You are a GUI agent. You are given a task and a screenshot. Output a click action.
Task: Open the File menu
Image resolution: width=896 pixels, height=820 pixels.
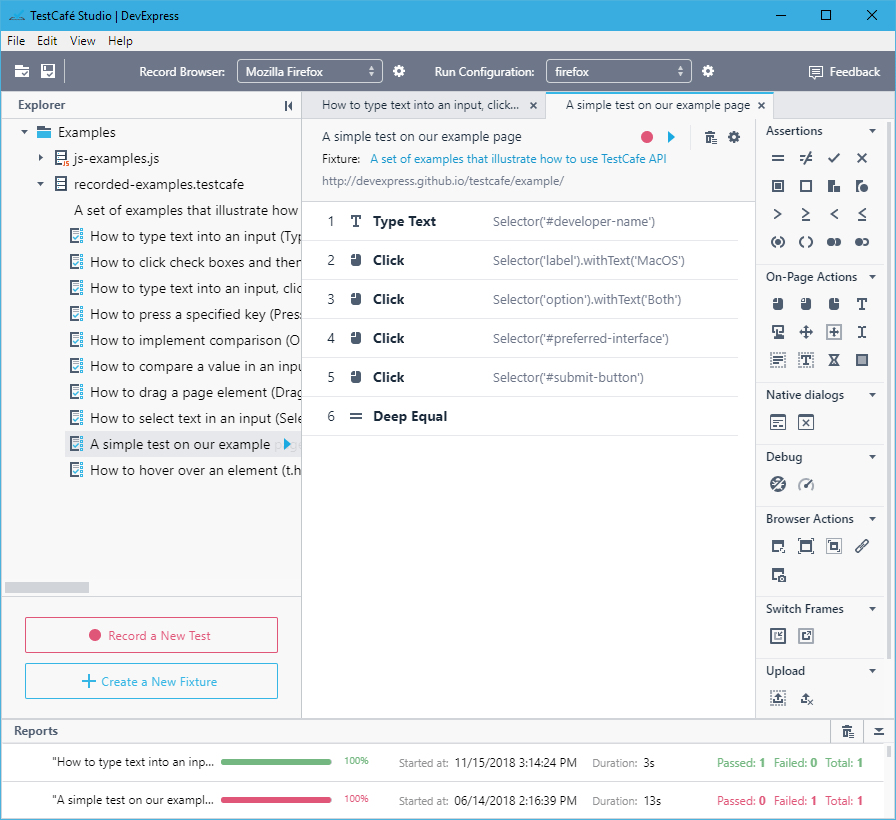pos(16,41)
